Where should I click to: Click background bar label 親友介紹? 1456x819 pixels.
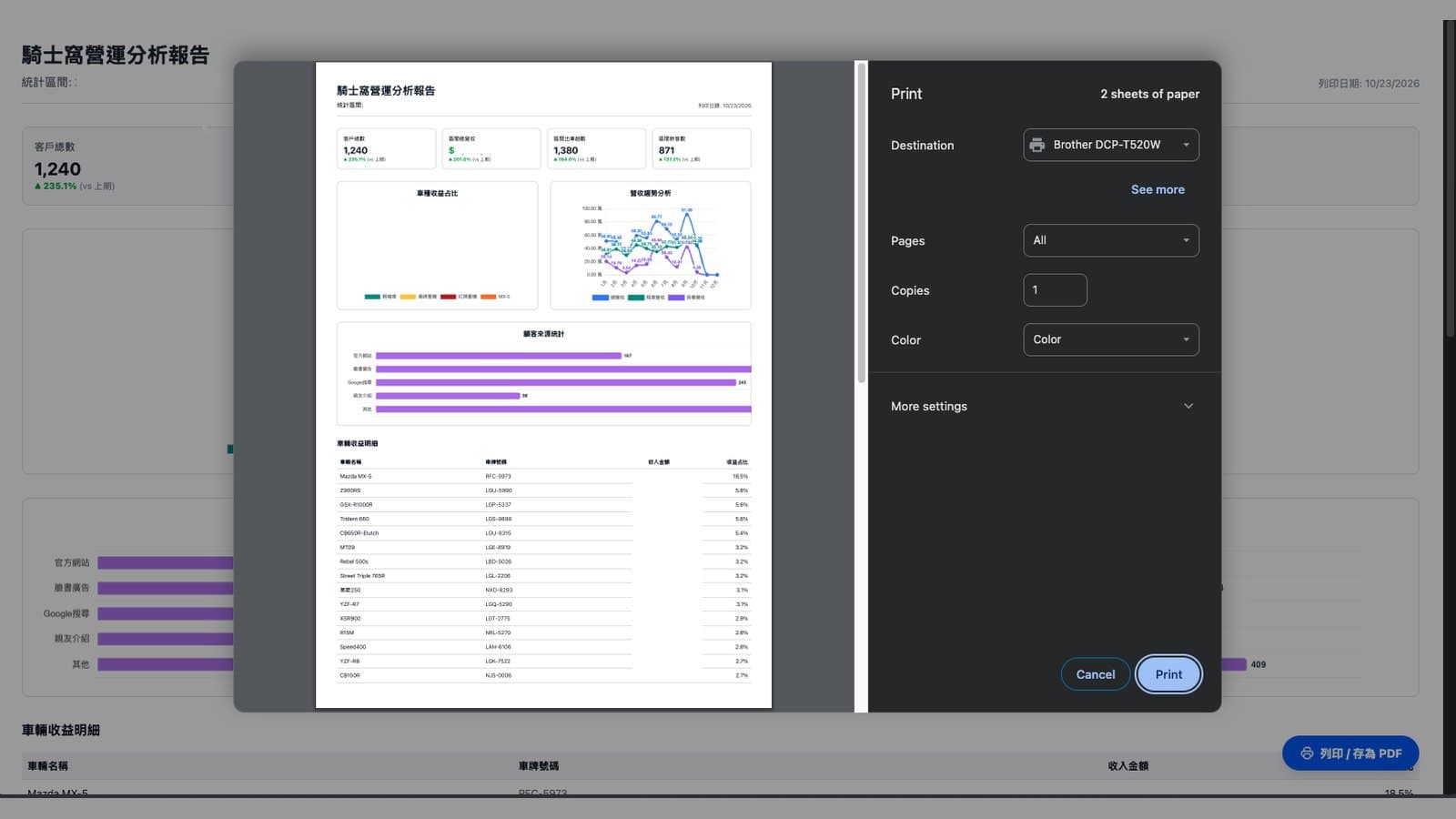(x=72, y=639)
